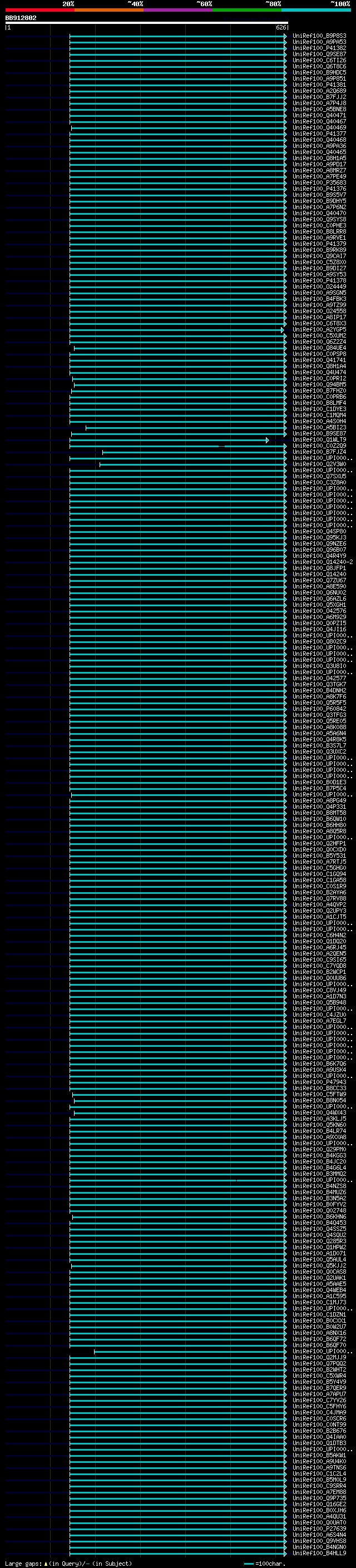Viewport: 356px width, 1568px height.
Task: Click the shortened alignment arrow for UniRef100_Q1WLT9
Action: point(267,439)
